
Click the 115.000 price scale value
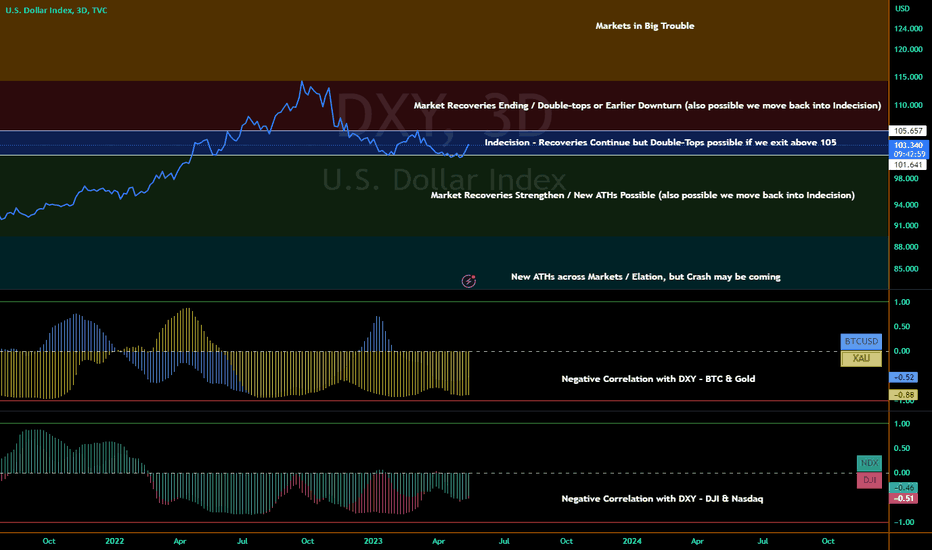(908, 77)
